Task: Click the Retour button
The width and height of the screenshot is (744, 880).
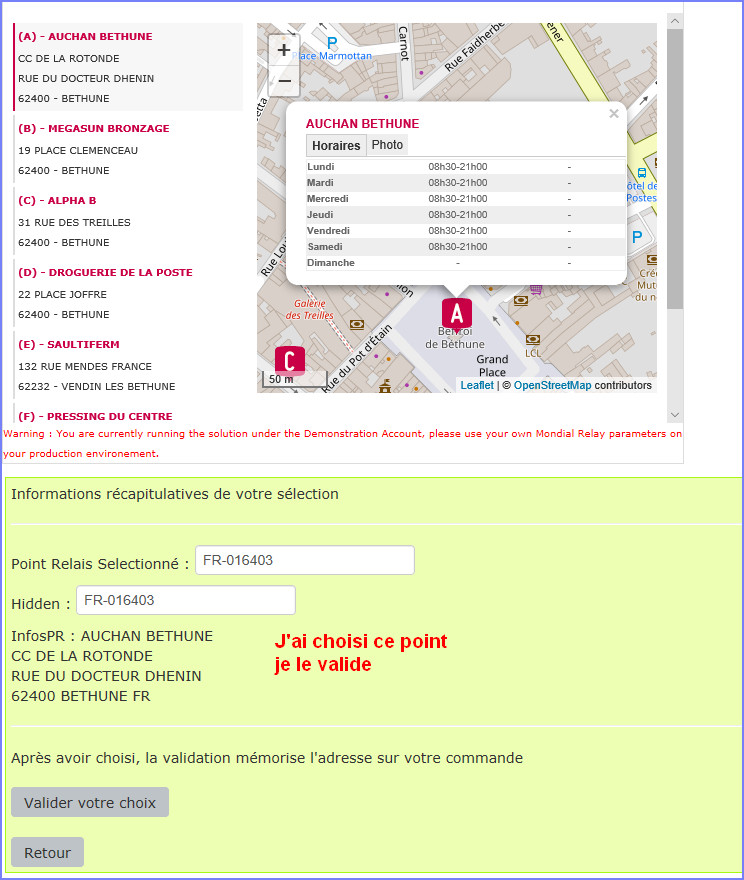Action: (x=47, y=853)
